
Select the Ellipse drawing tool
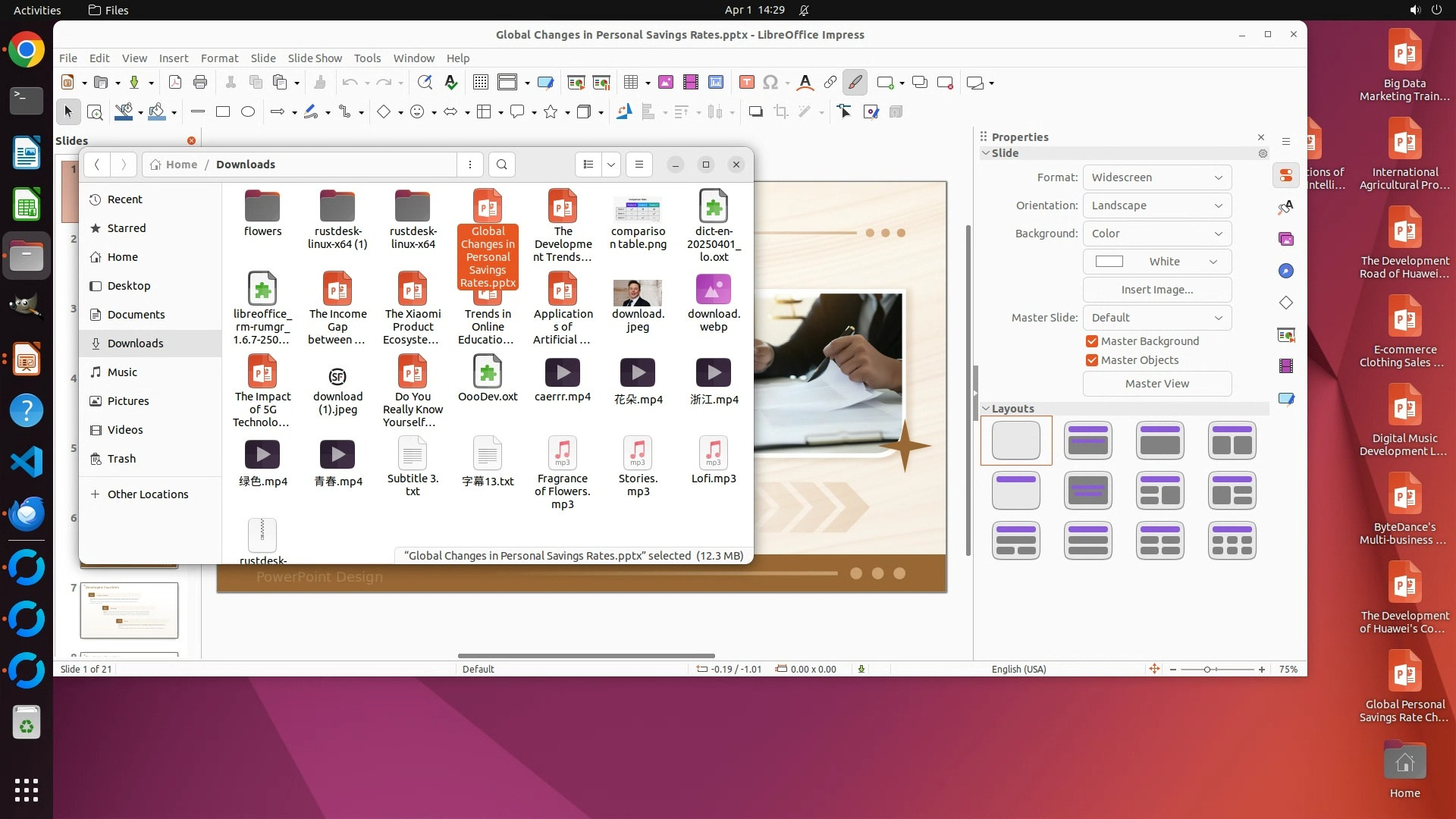(x=248, y=112)
